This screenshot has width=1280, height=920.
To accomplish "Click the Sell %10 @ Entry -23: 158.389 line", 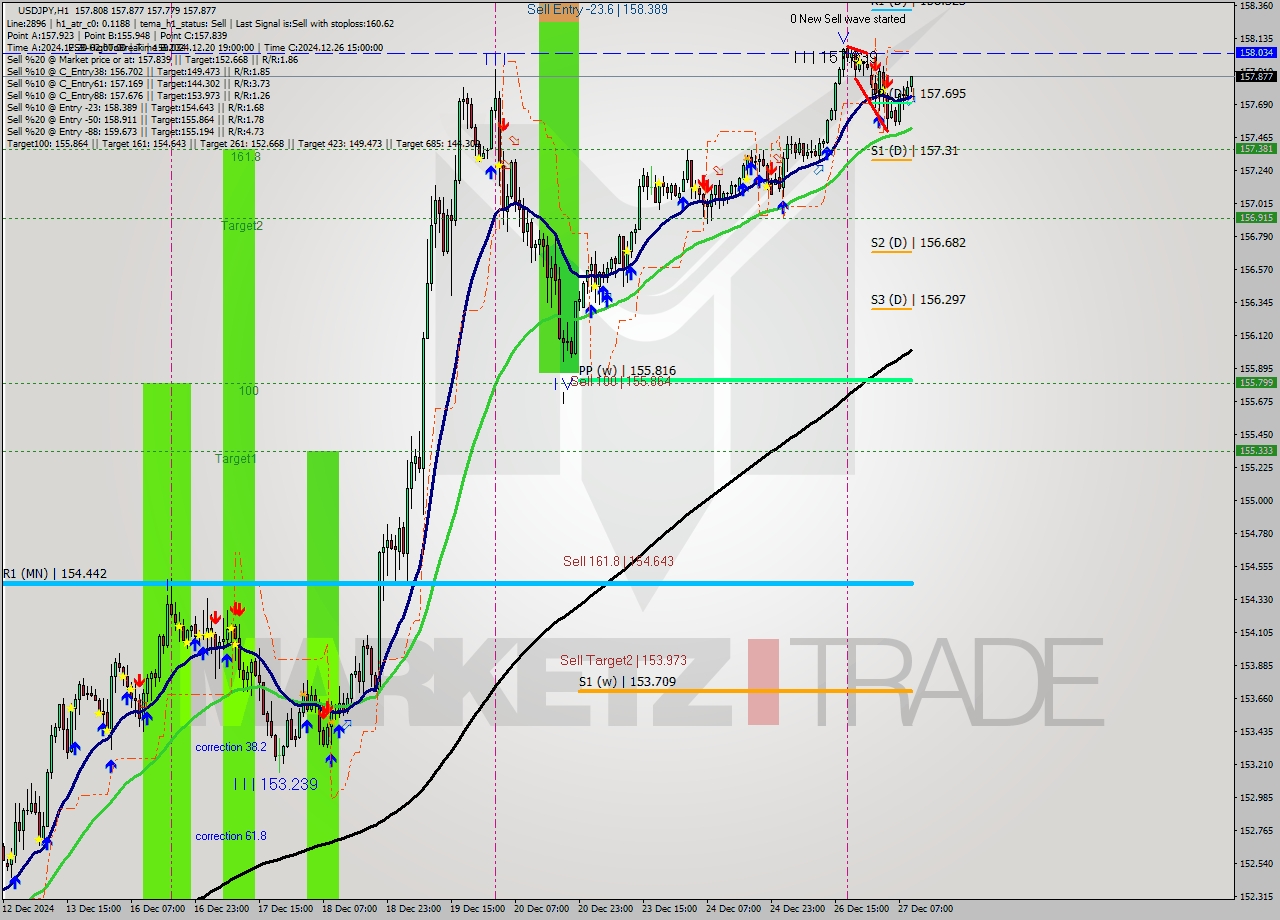I will click(135, 108).
